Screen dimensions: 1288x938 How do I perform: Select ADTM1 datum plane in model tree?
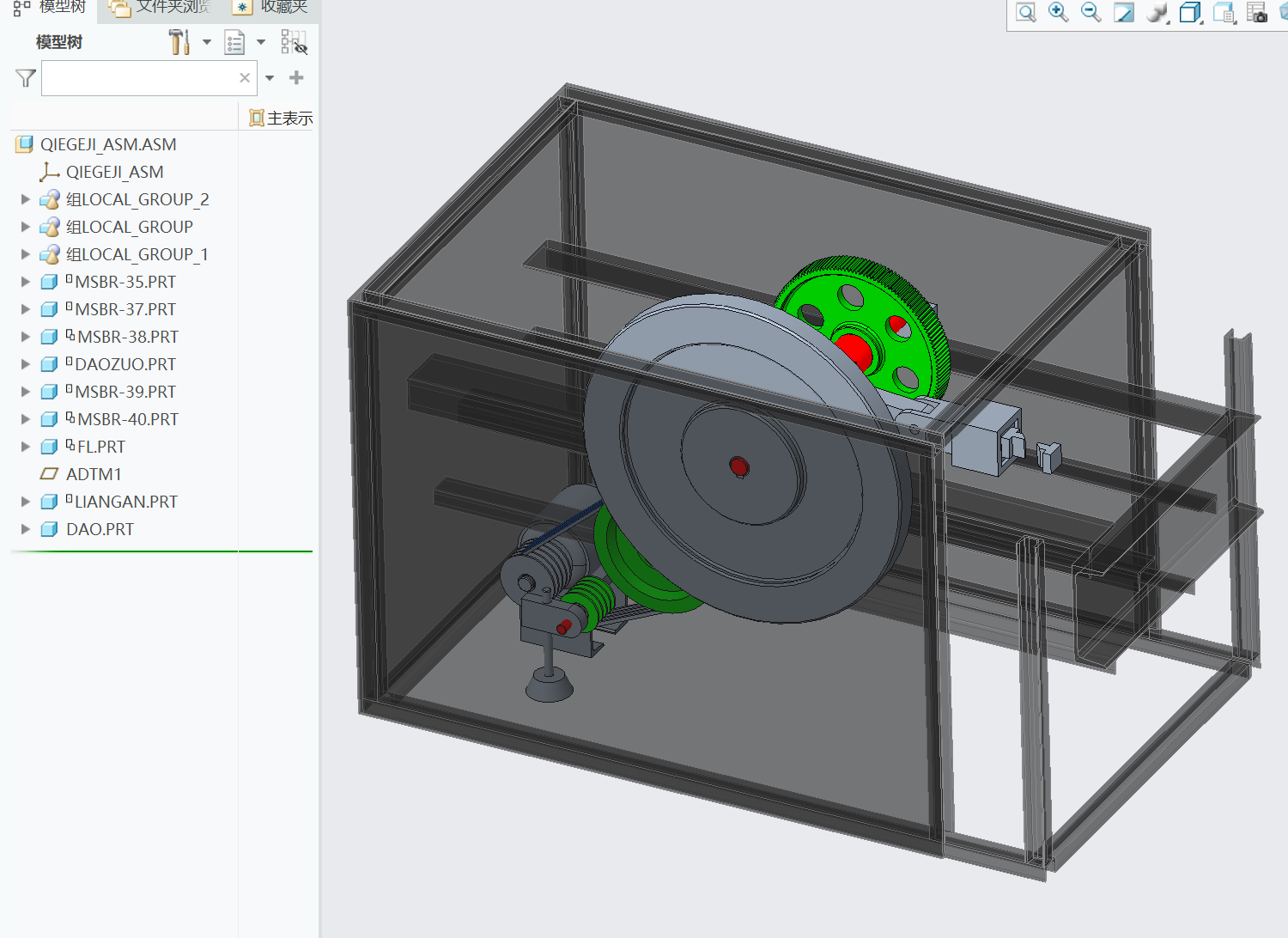pos(94,474)
